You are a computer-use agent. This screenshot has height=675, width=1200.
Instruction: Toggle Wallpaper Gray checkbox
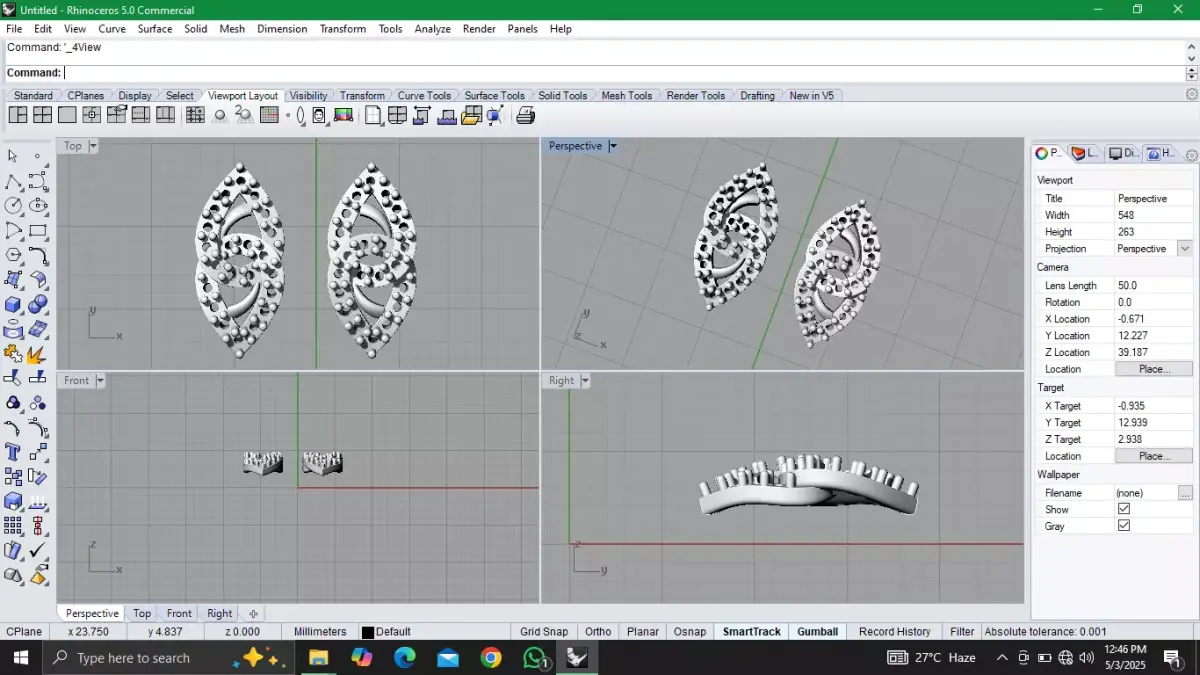pos(1124,526)
